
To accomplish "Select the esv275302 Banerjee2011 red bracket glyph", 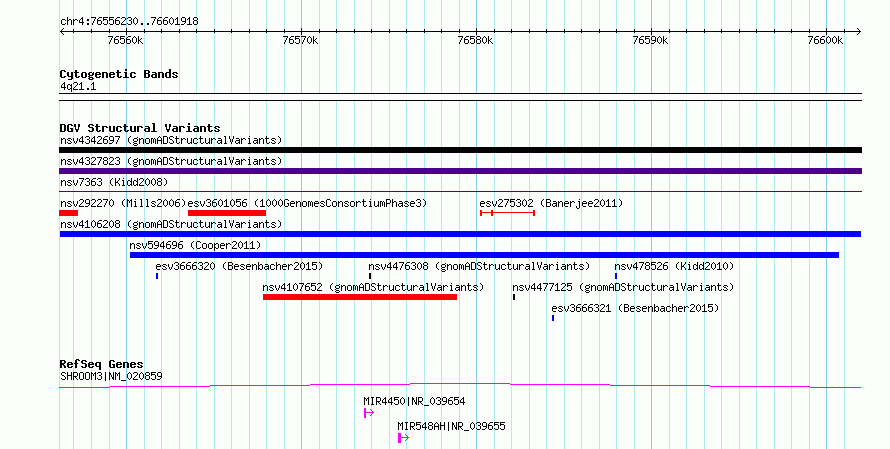I will click(507, 213).
